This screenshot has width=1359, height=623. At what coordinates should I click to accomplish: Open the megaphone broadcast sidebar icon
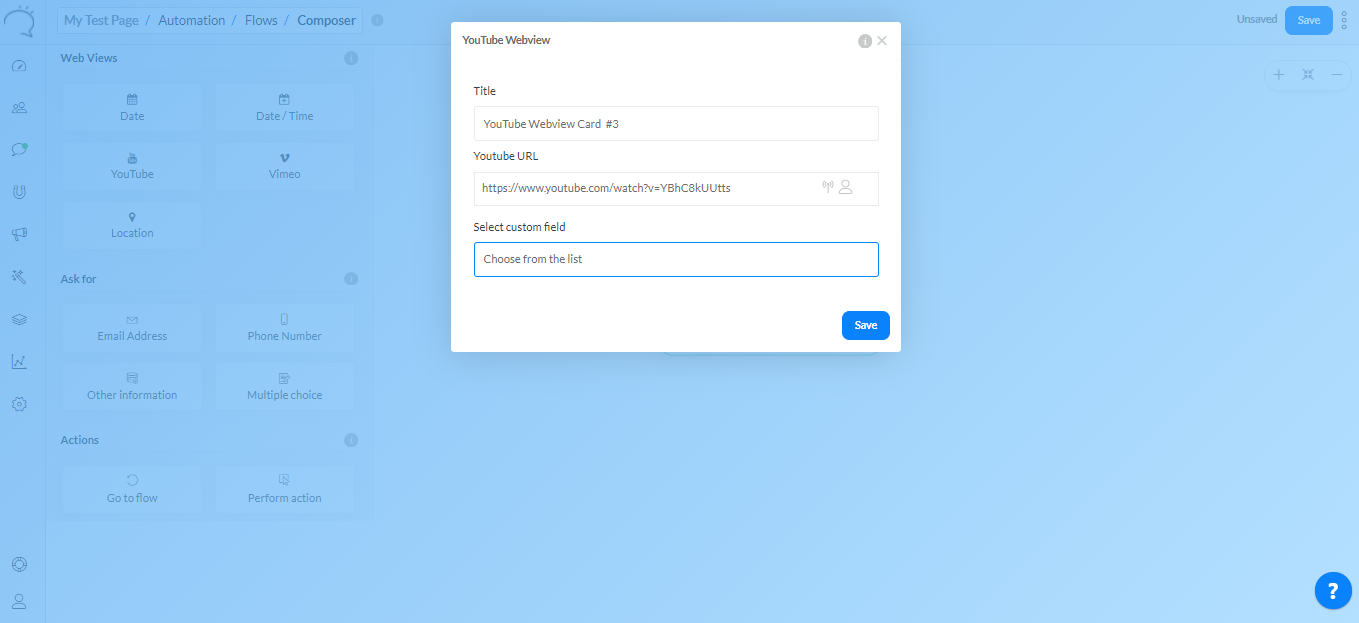19,234
